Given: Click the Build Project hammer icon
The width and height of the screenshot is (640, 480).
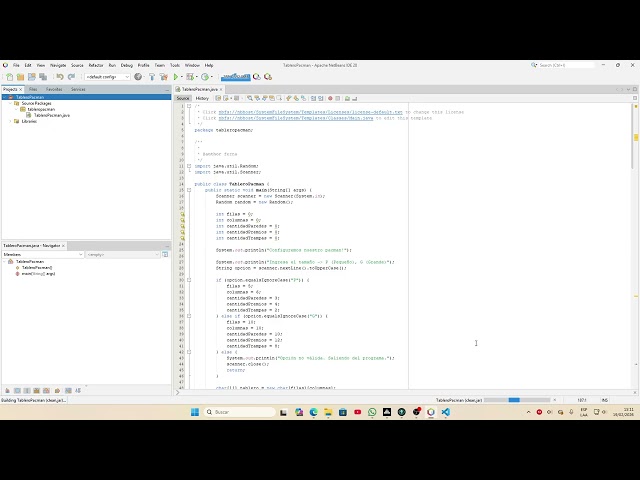Looking at the screenshot, I should [x=152, y=77].
